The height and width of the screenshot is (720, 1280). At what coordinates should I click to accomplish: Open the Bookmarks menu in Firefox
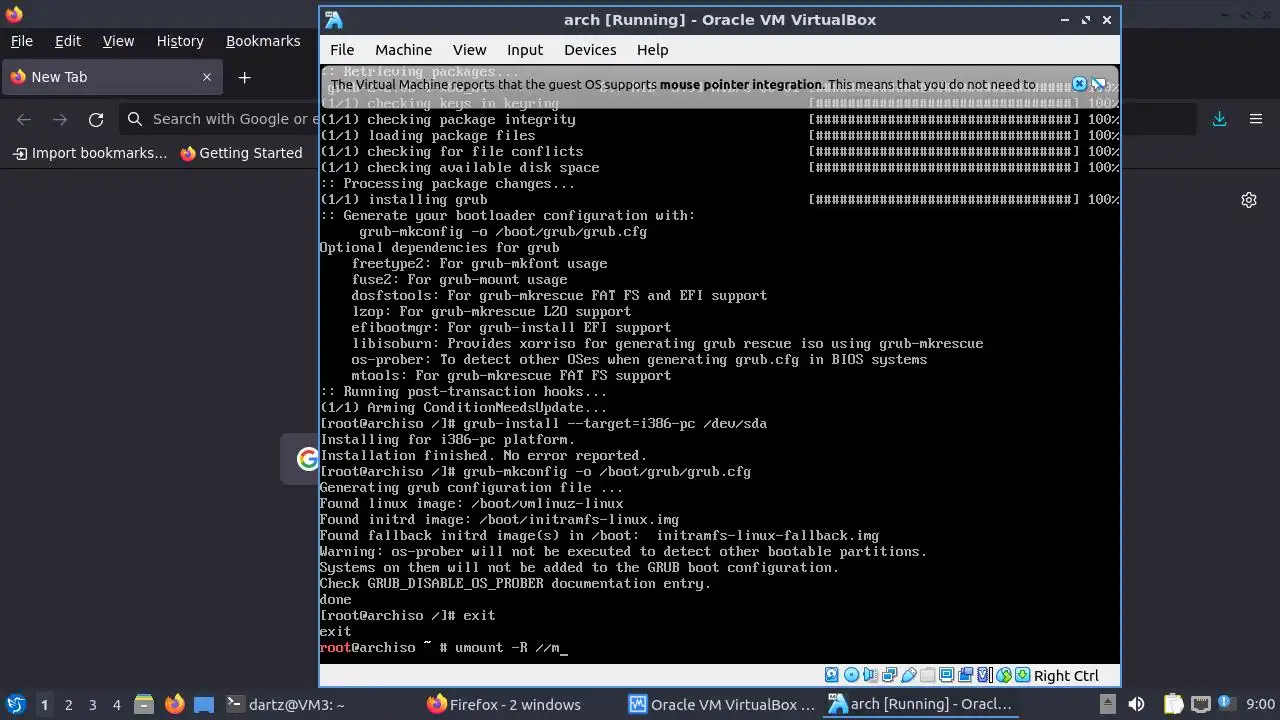[x=263, y=41]
